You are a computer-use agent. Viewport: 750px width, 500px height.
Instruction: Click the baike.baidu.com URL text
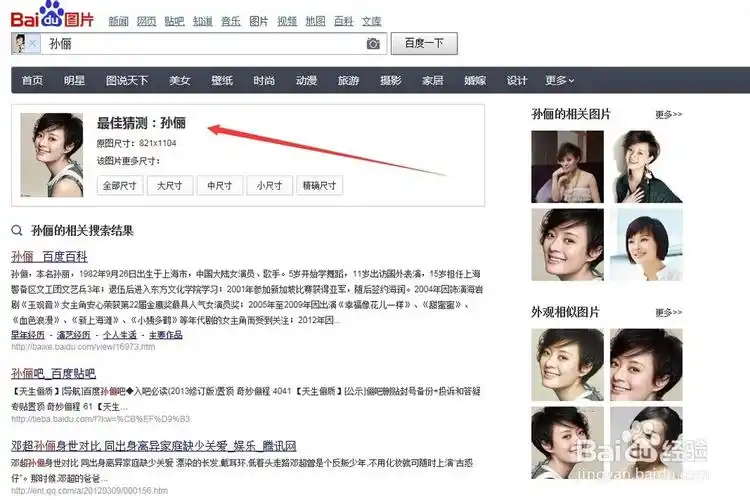83,347
